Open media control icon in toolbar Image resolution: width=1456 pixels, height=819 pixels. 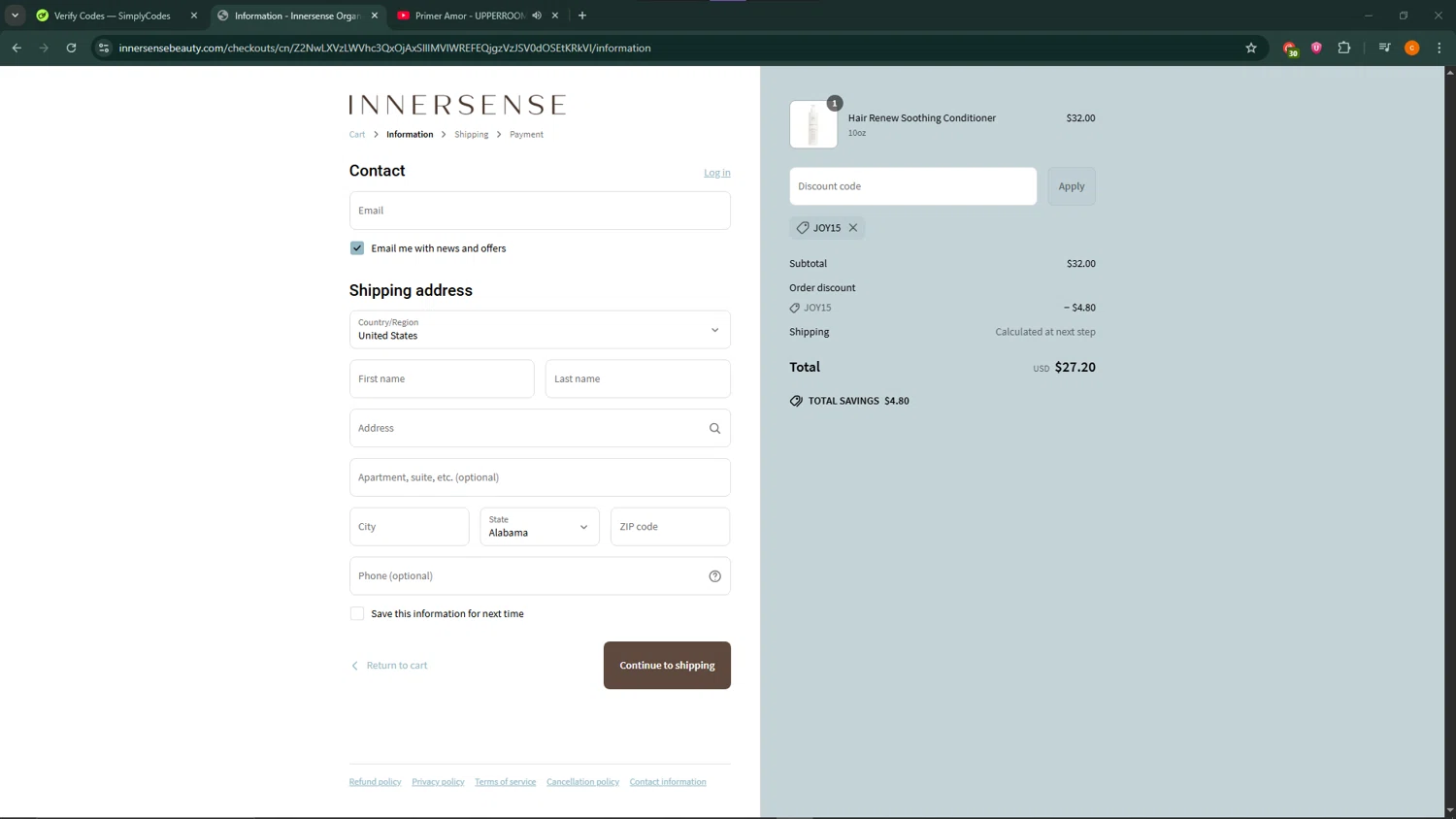[1384, 48]
